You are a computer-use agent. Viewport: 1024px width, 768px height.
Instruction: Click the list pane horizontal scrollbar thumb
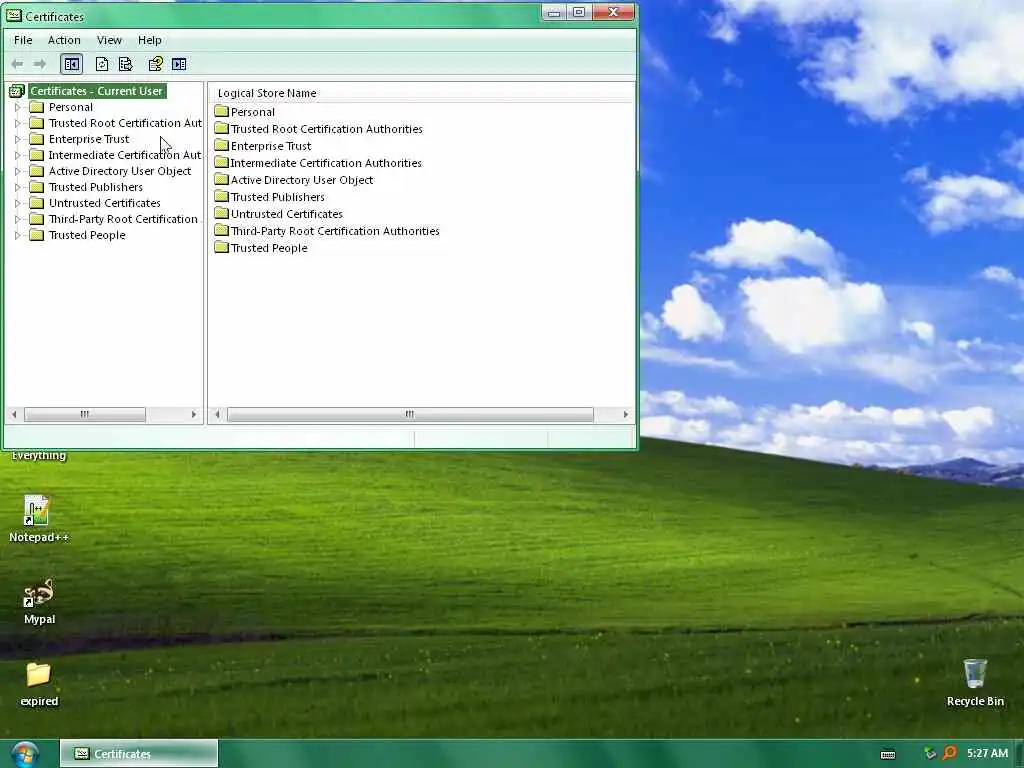point(410,414)
